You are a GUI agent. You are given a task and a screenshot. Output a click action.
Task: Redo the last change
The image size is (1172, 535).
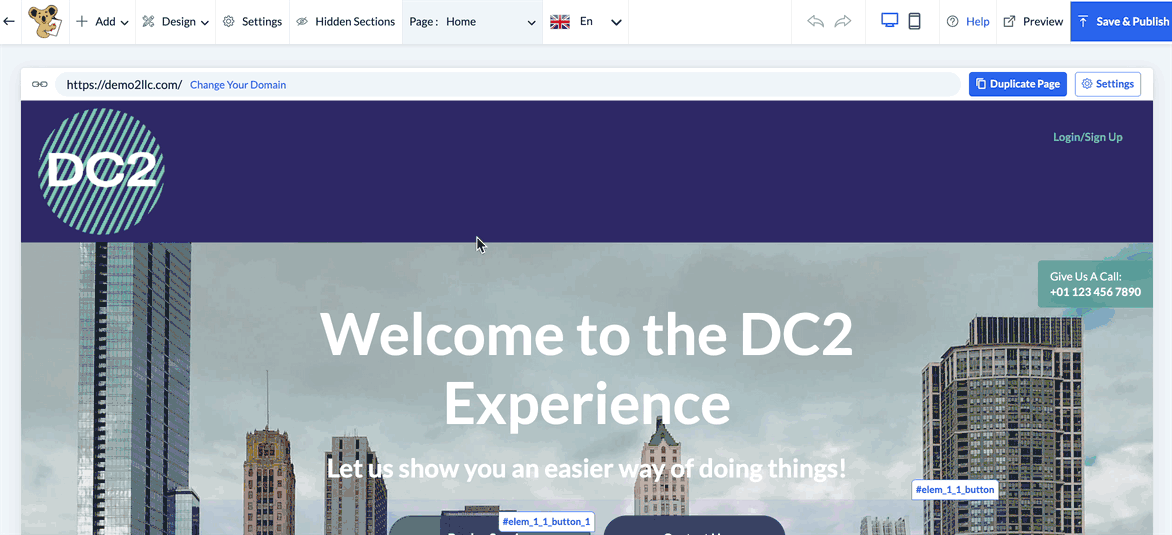843,22
